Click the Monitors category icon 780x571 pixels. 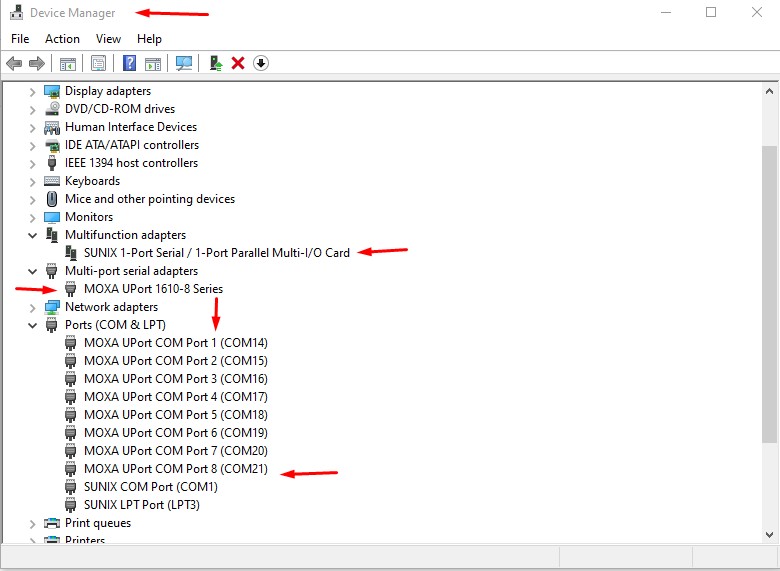coord(52,217)
